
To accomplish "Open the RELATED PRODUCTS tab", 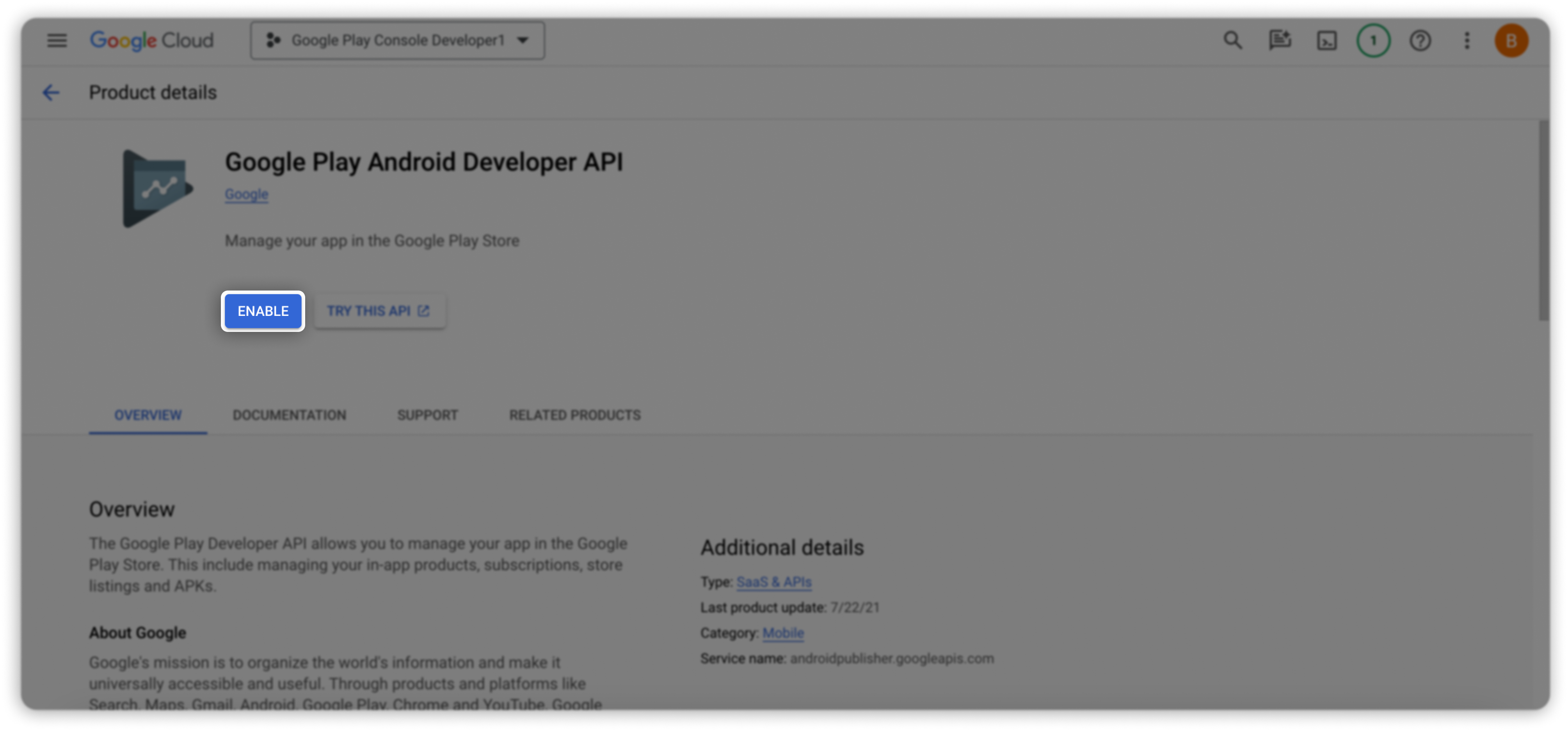I will tap(574, 415).
